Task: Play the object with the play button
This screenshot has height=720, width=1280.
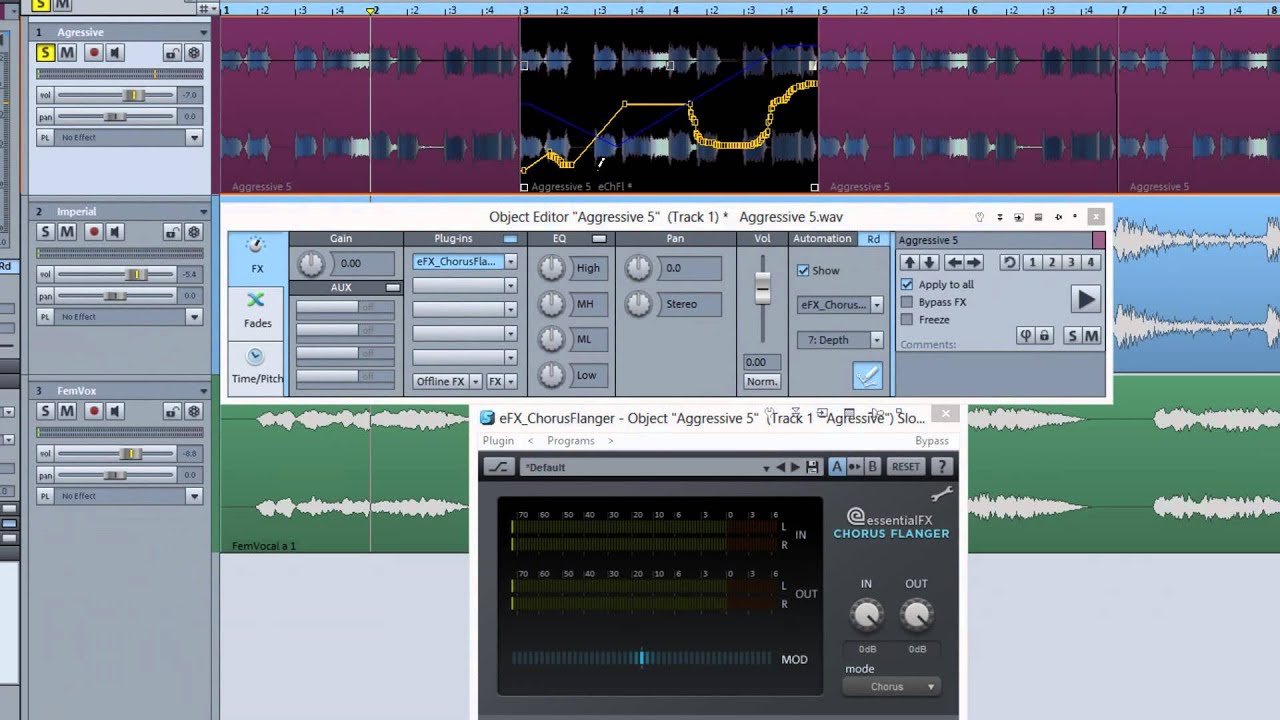Action: tap(1085, 299)
